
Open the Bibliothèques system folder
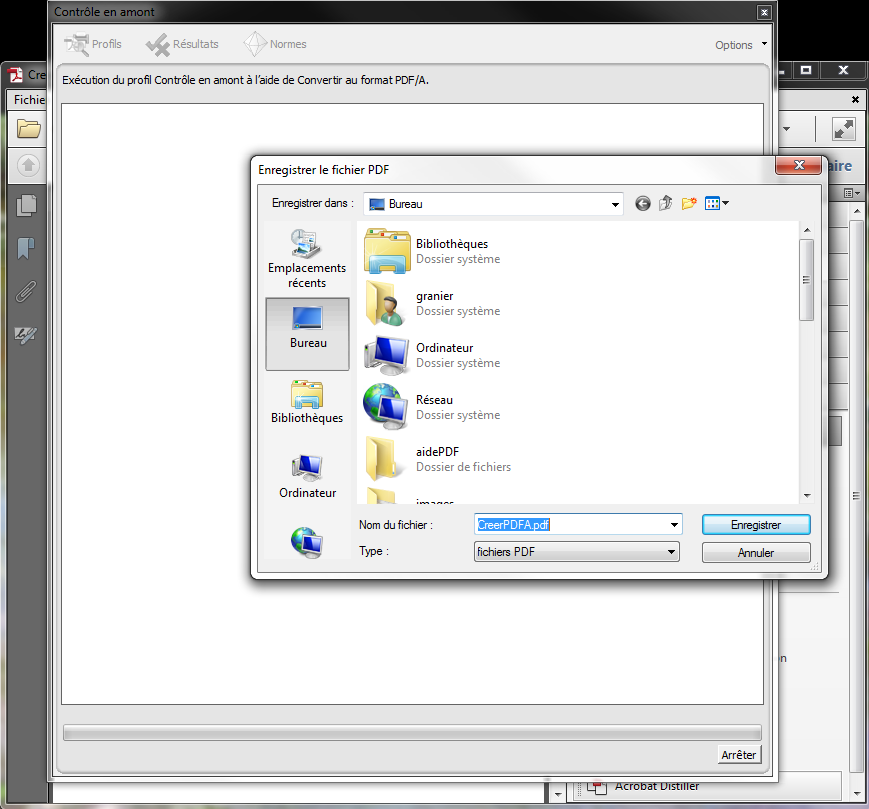[451, 250]
